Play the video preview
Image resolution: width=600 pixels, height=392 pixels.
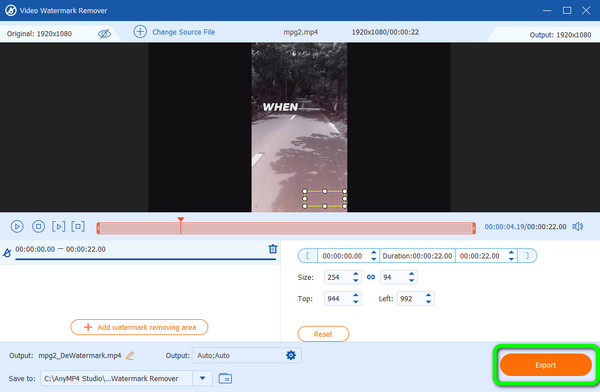(x=17, y=227)
